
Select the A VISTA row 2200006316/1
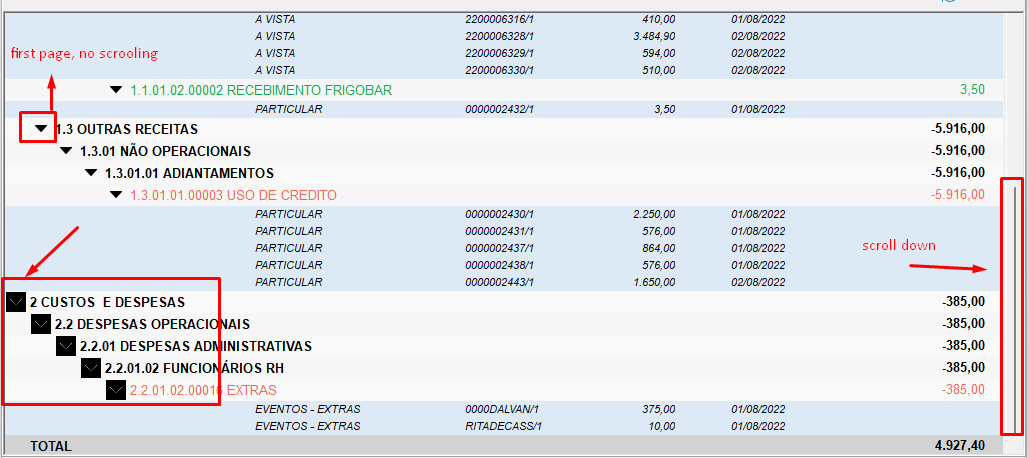coord(500,19)
